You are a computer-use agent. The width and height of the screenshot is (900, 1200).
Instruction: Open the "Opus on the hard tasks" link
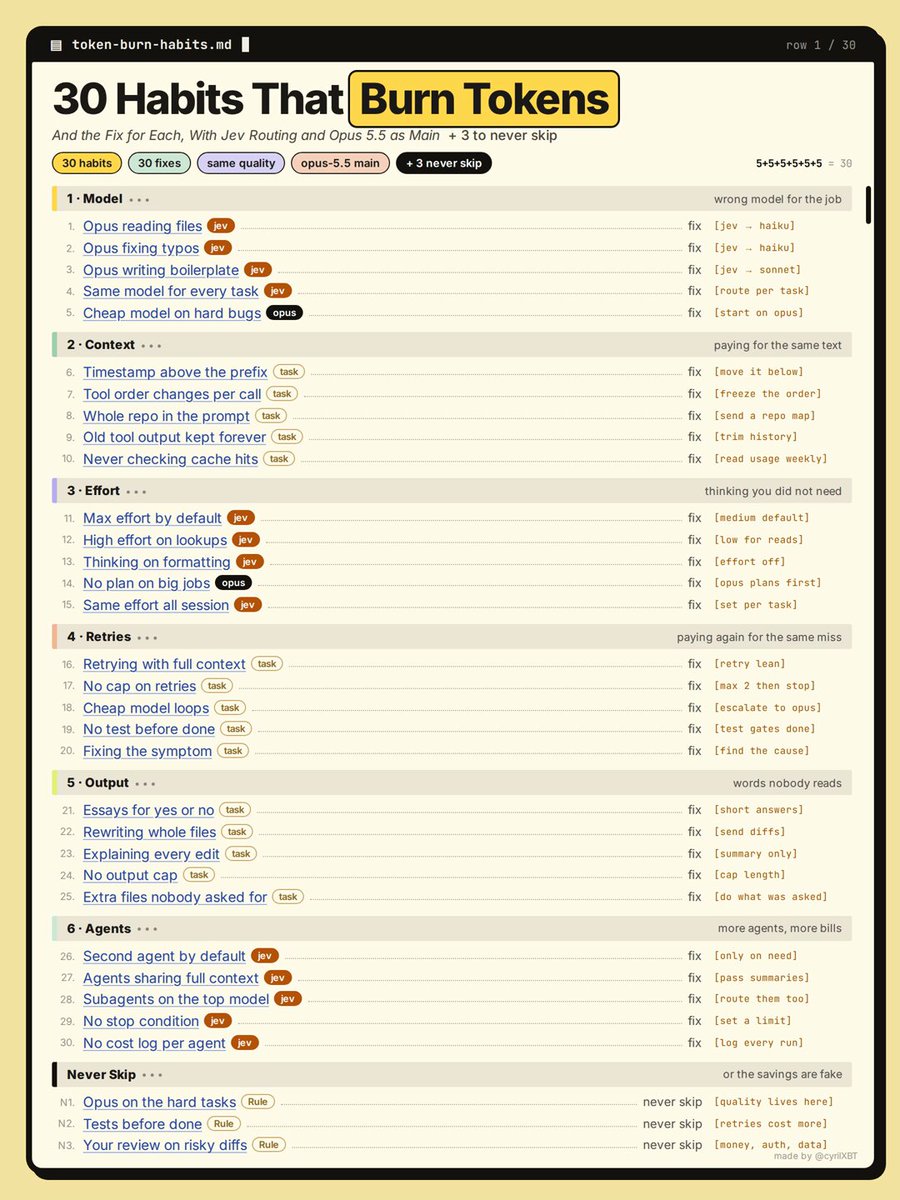tap(159, 1102)
